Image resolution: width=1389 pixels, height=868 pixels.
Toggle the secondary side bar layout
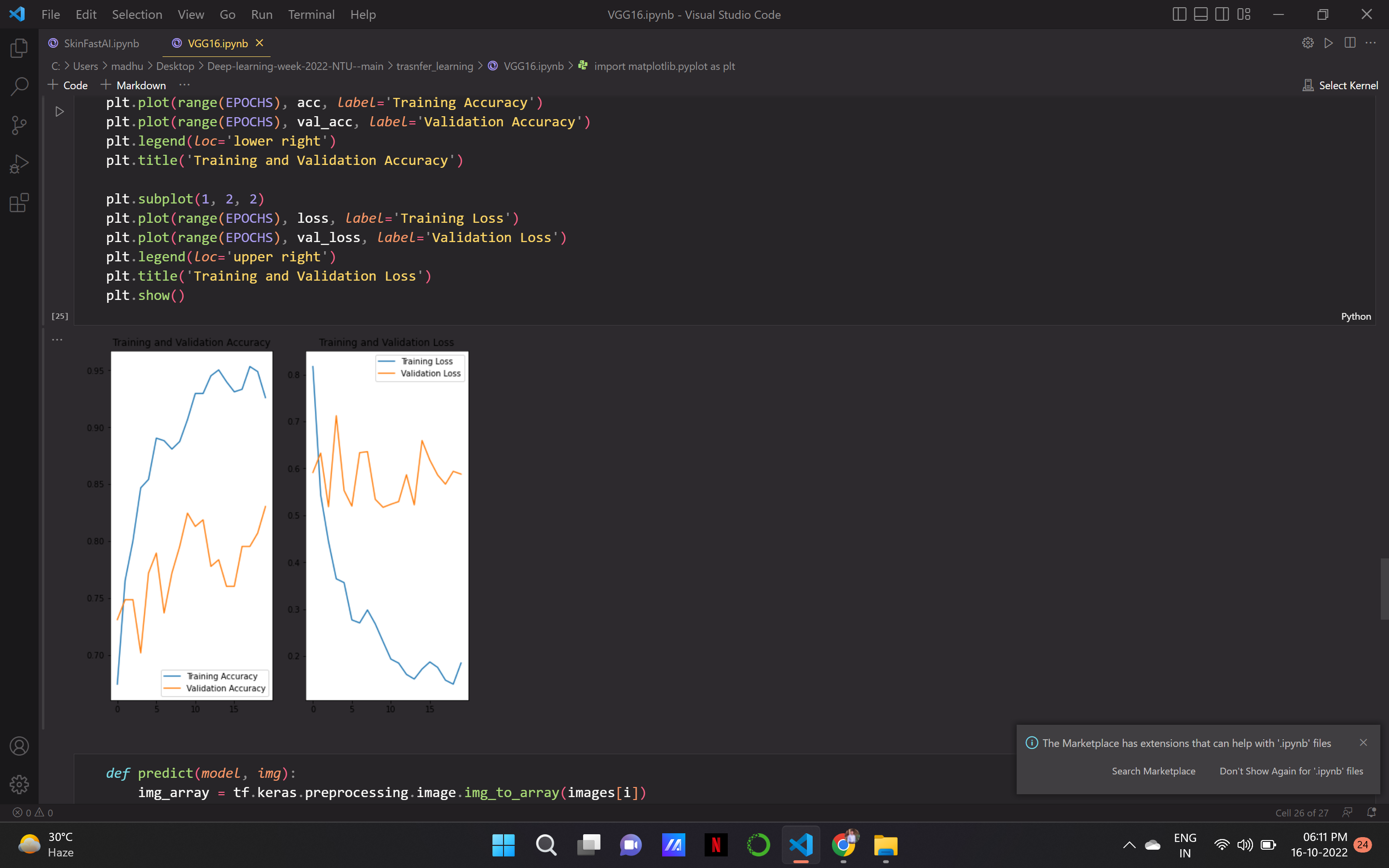pyautogui.click(x=1222, y=14)
